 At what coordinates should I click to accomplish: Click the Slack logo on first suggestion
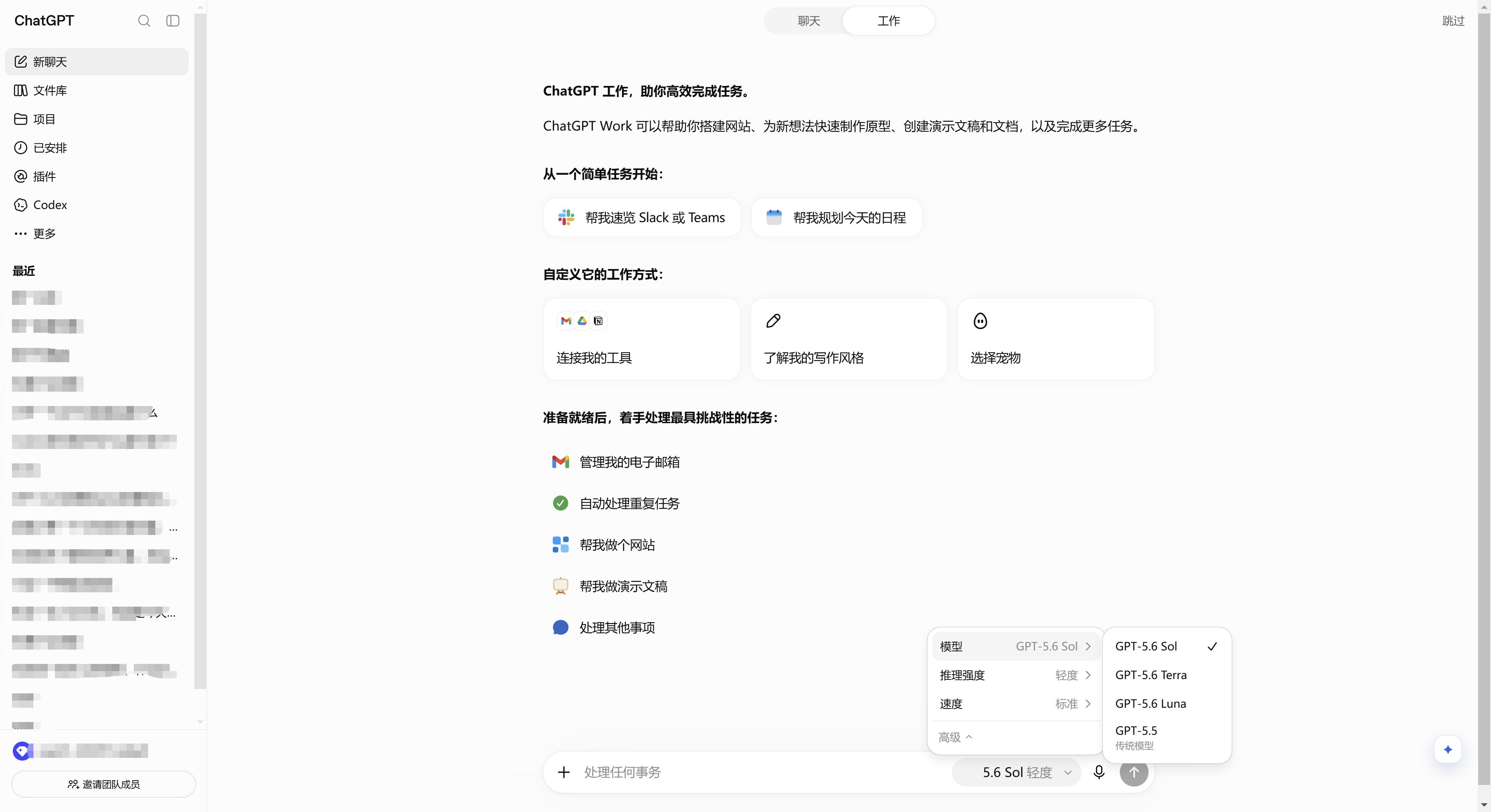[566, 217]
